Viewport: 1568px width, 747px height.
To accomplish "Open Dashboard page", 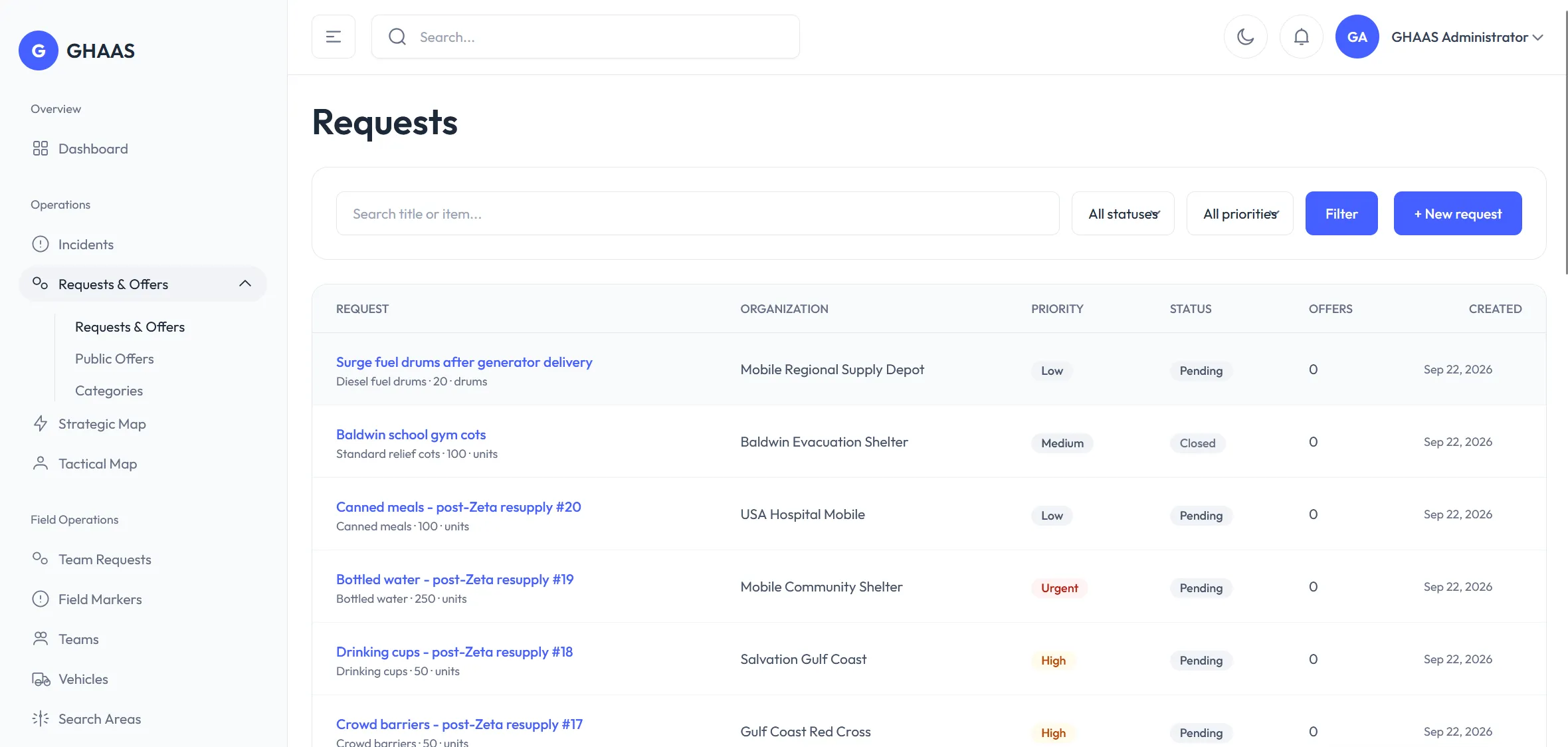I will 93,149.
